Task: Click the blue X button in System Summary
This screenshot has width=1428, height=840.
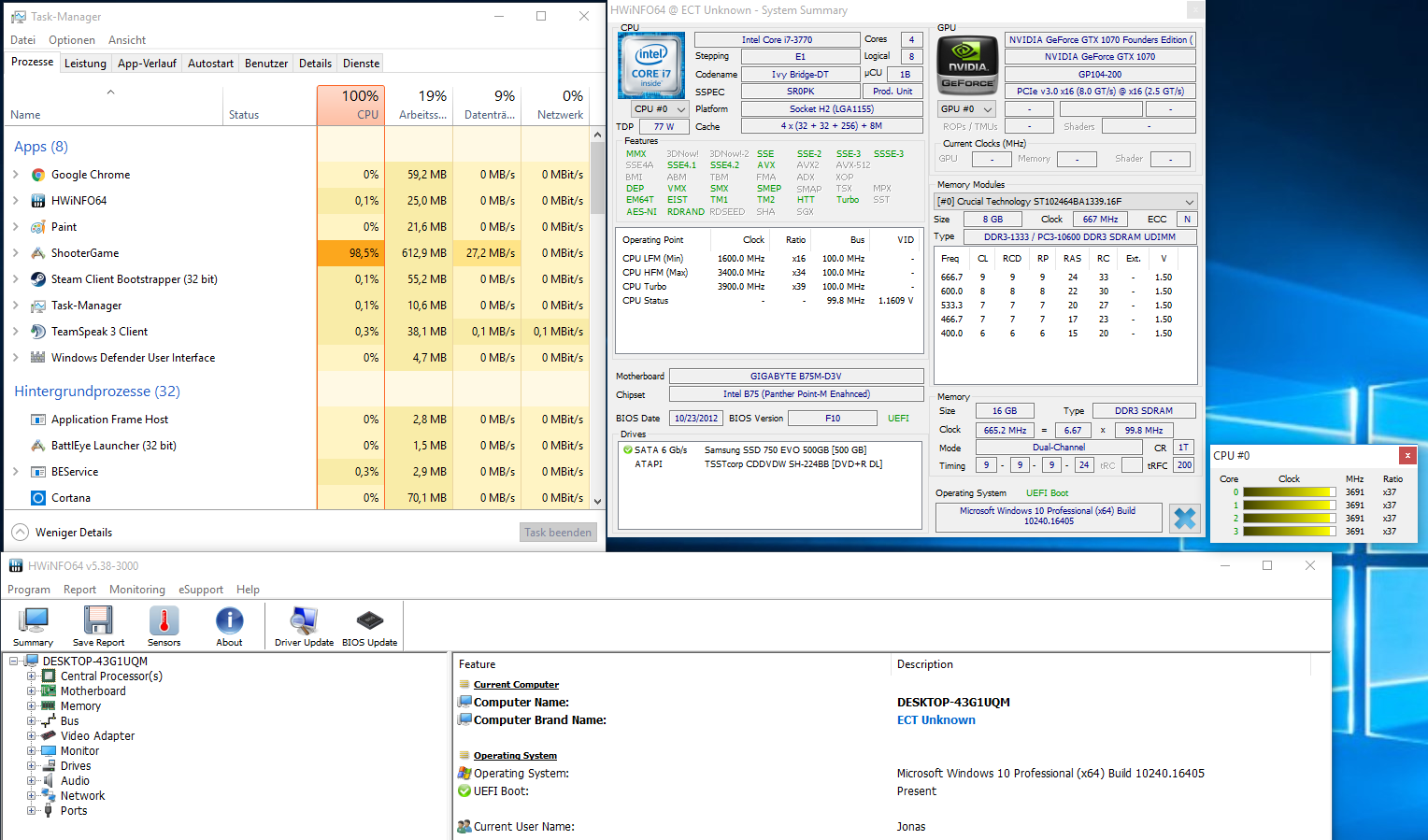Action: [x=1185, y=518]
